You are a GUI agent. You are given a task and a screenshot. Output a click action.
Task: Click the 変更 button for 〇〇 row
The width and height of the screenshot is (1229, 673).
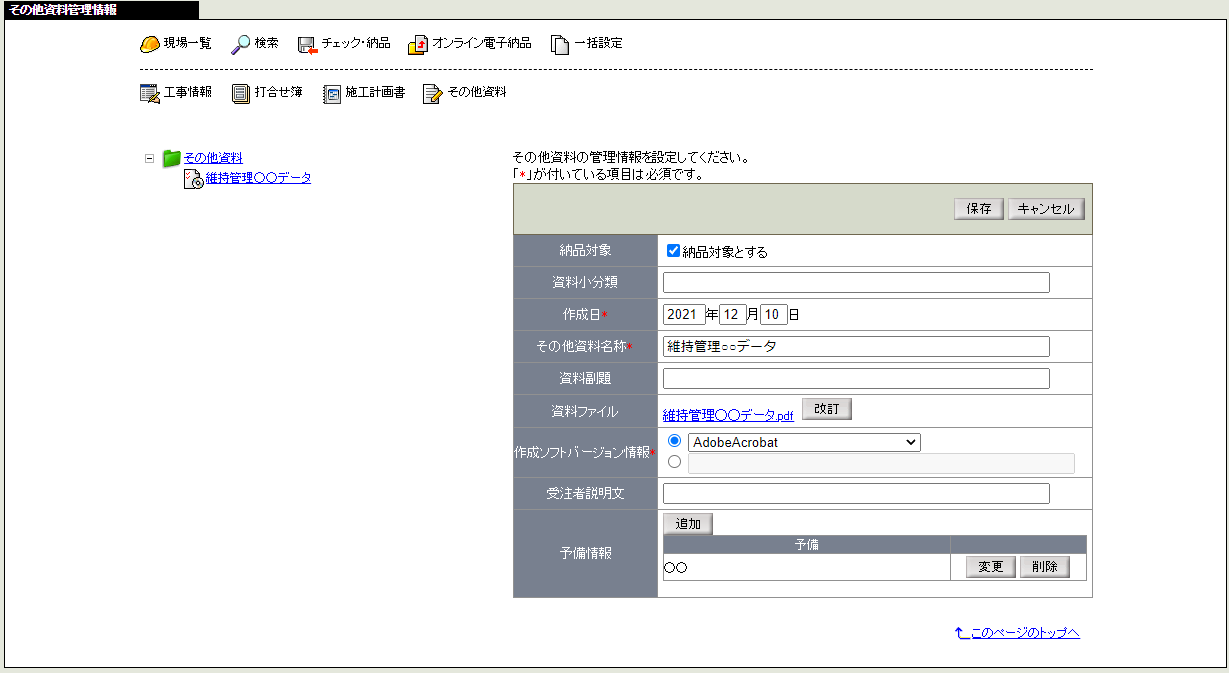pos(991,567)
